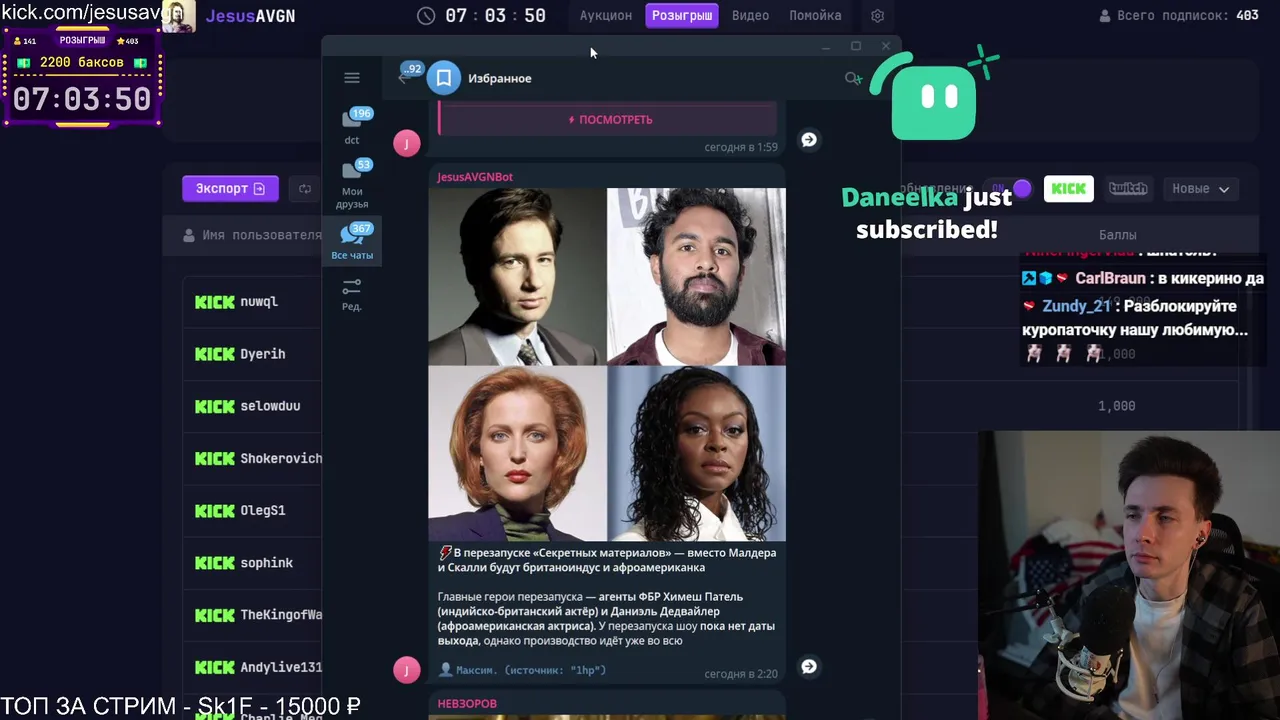
Task: Open red-haired woman photo in message
Action: (517, 454)
